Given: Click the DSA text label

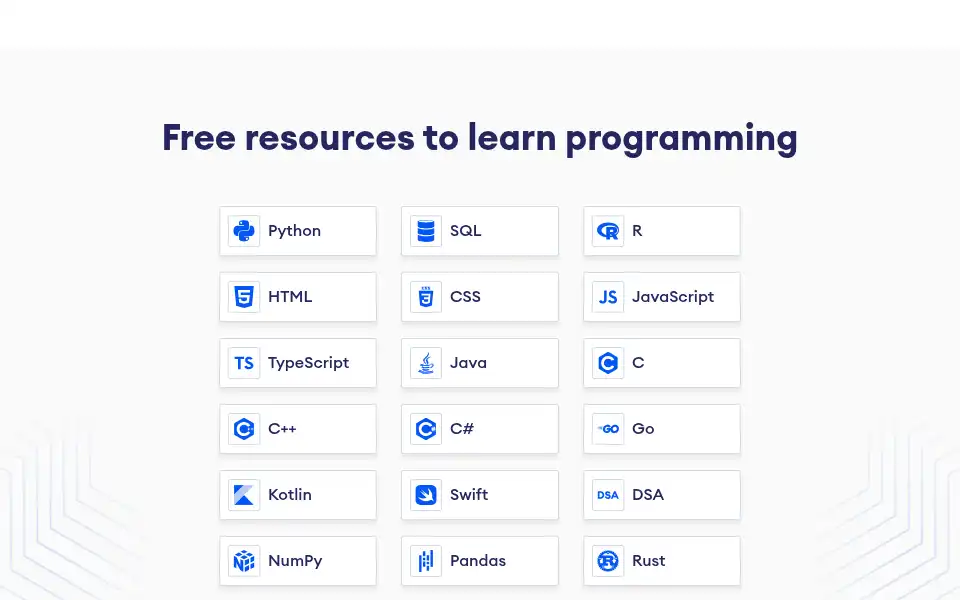Looking at the screenshot, I should (648, 495).
